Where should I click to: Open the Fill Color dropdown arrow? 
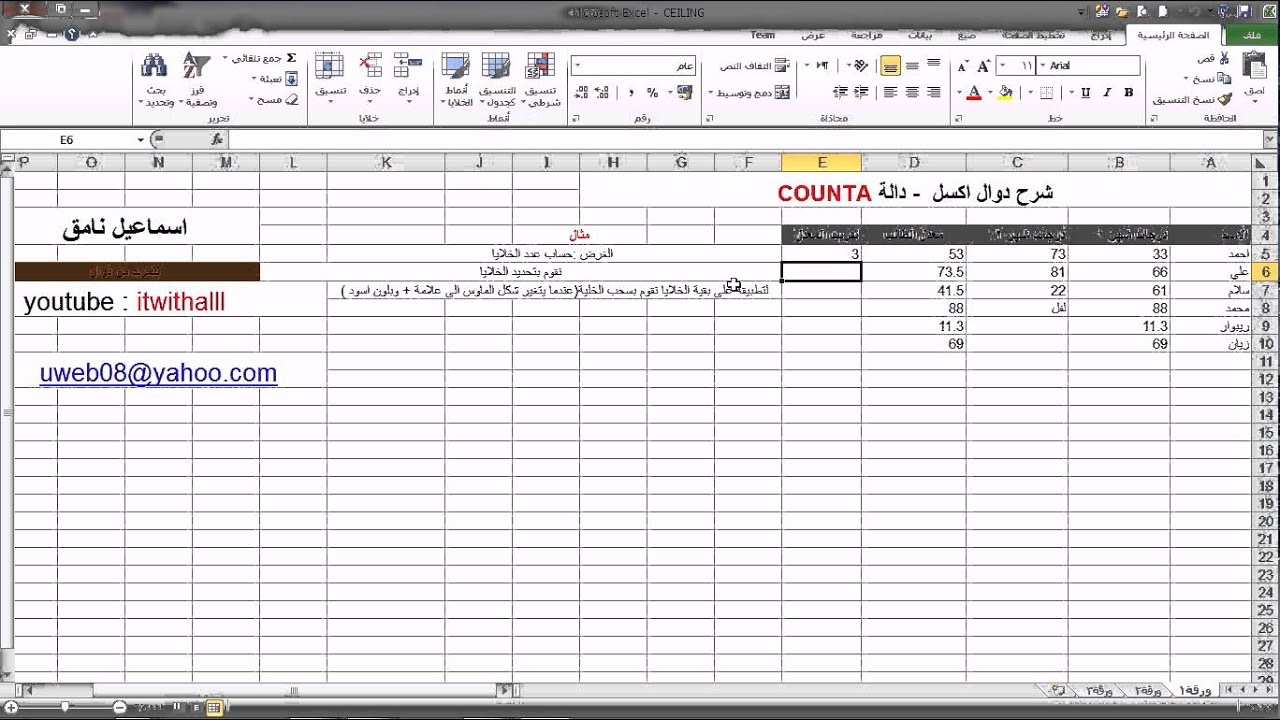pos(992,93)
